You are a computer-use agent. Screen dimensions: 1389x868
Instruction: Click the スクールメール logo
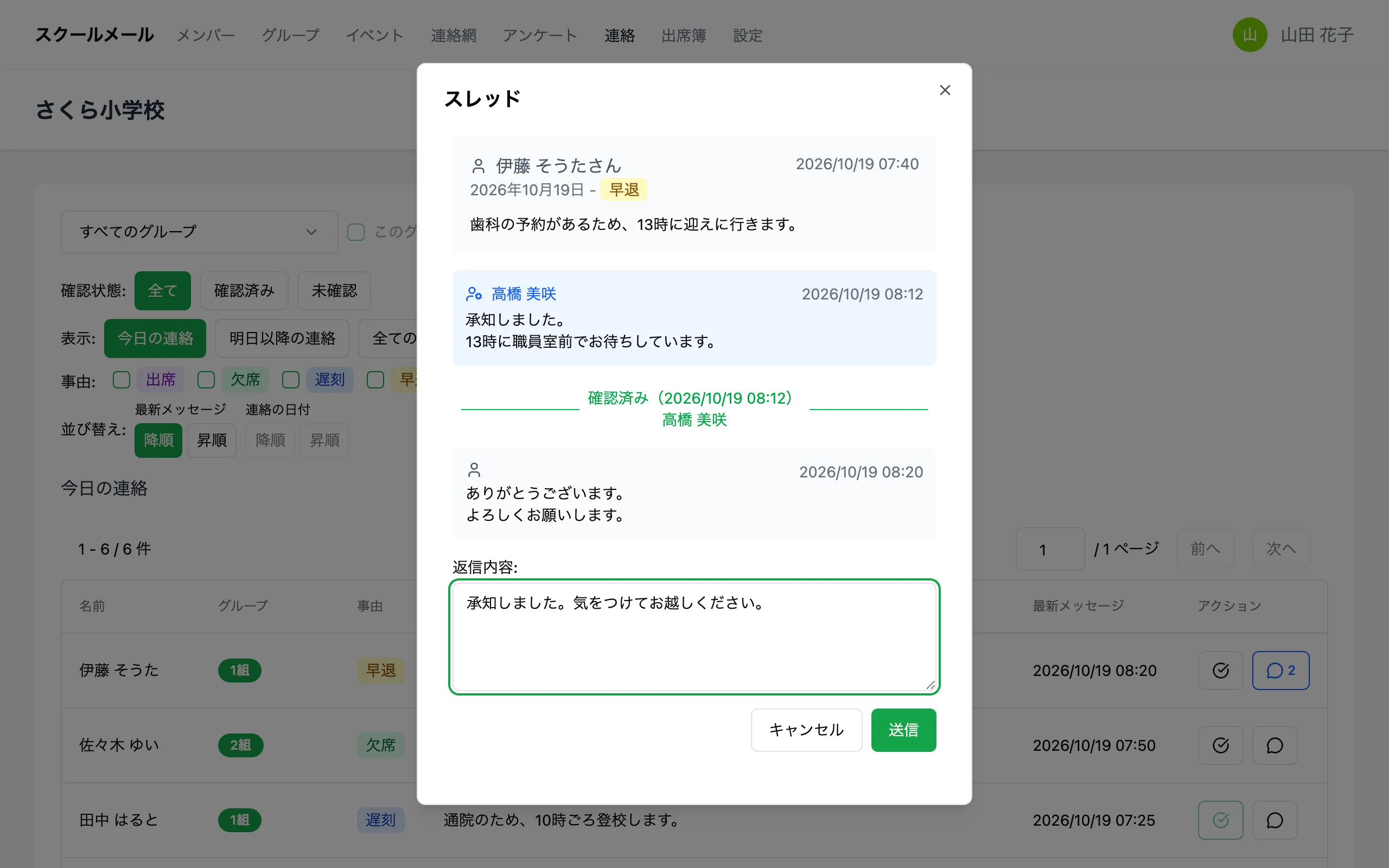pos(95,35)
